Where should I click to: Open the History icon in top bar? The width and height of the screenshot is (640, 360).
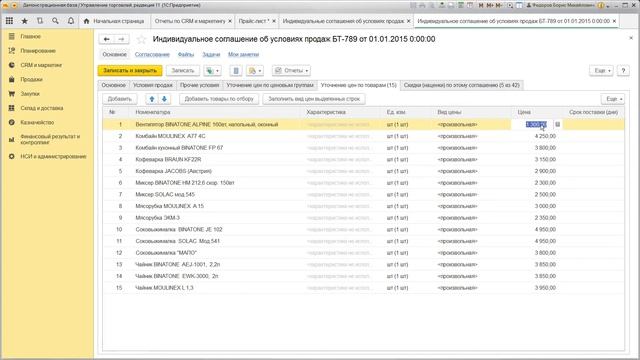point(40,21)
